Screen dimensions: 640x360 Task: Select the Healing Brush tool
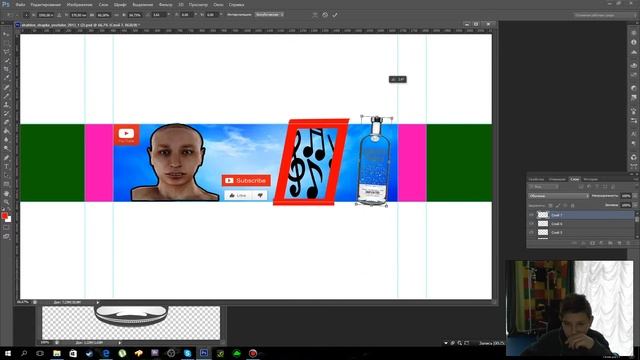coord(6,87)
